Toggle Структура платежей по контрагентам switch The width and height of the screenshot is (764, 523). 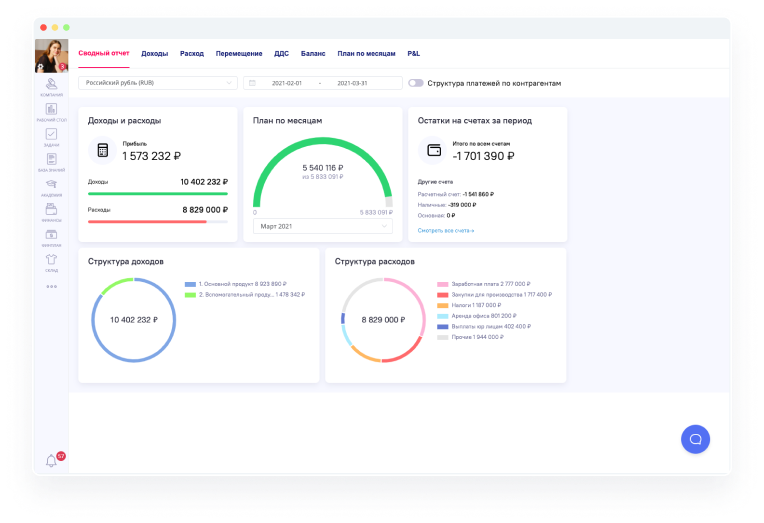pos(416,83)
